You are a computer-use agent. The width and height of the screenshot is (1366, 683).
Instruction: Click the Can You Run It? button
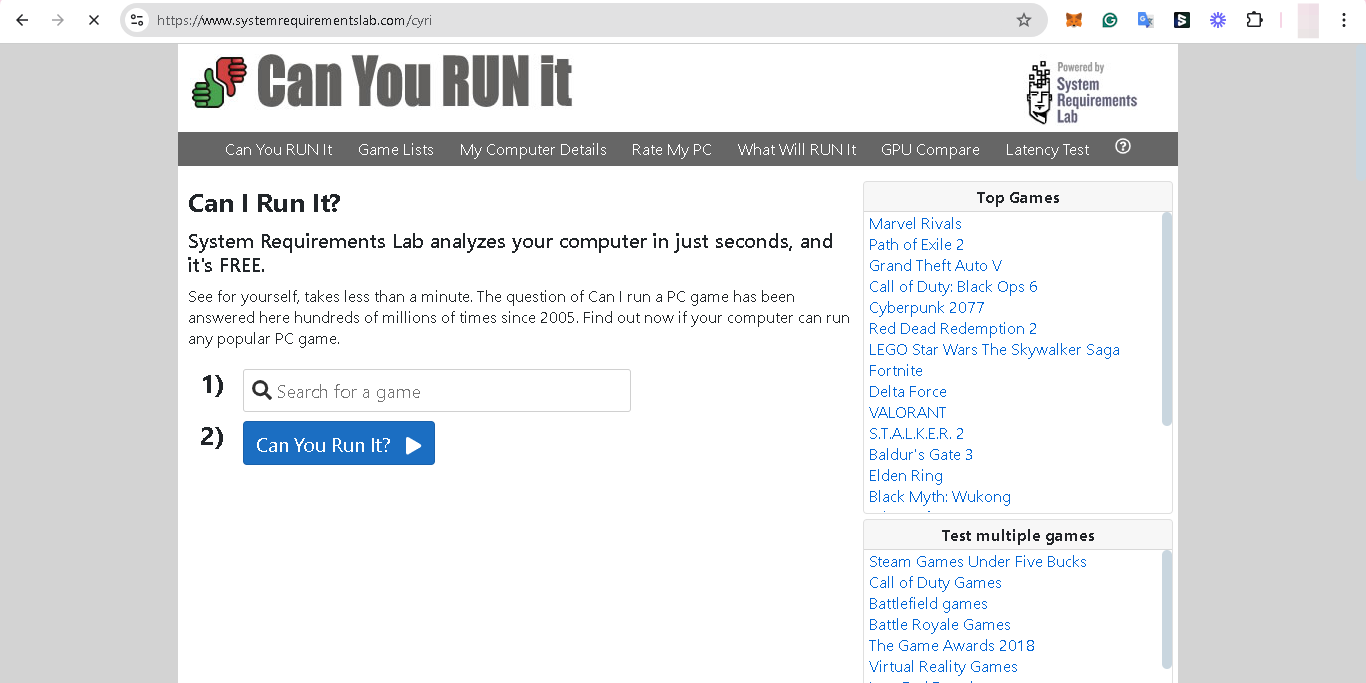(339, 443)
